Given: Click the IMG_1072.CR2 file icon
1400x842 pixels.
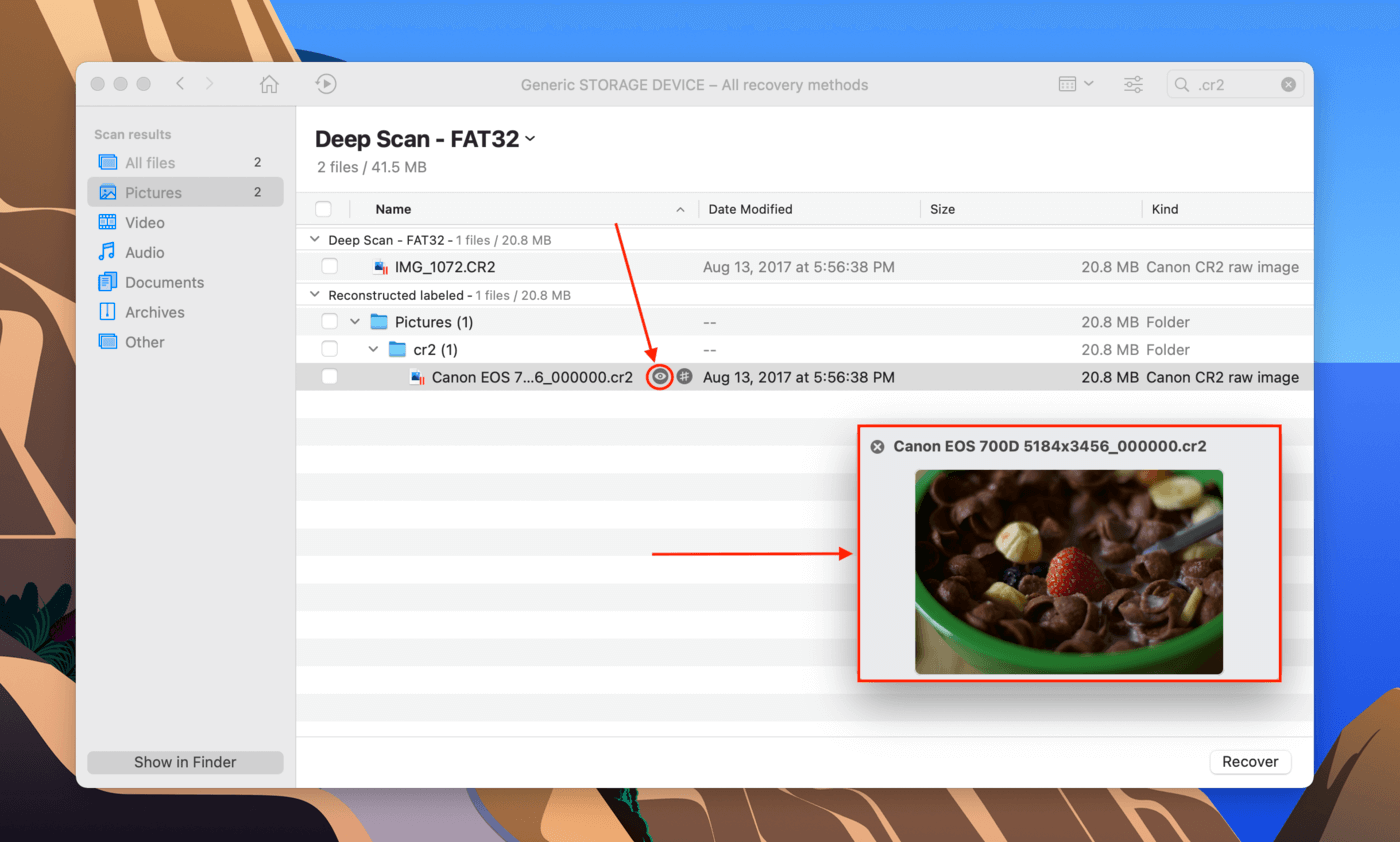Looking at the screenshot, I should [x=380, y=267].
